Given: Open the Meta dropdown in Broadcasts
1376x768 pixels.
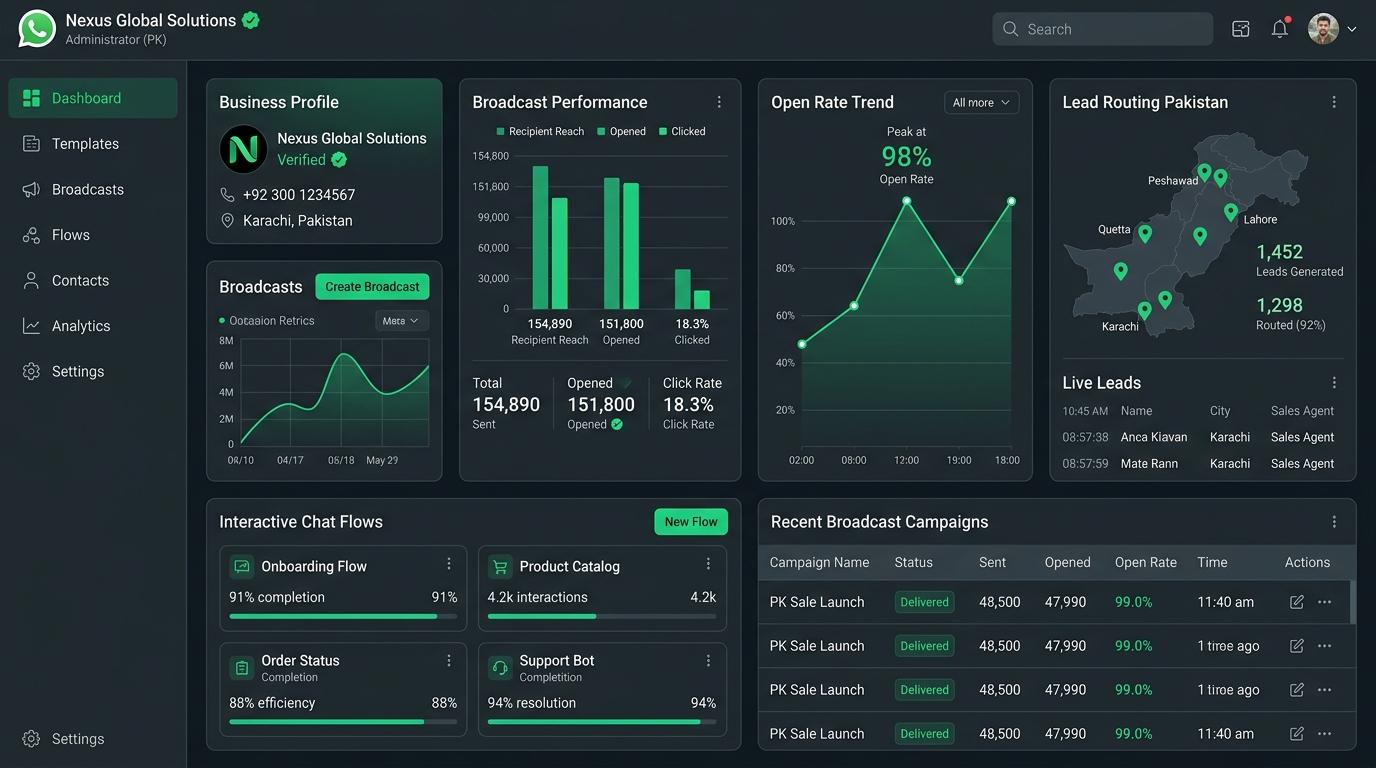Looking at the screenshot, I should tap(402, 321).
